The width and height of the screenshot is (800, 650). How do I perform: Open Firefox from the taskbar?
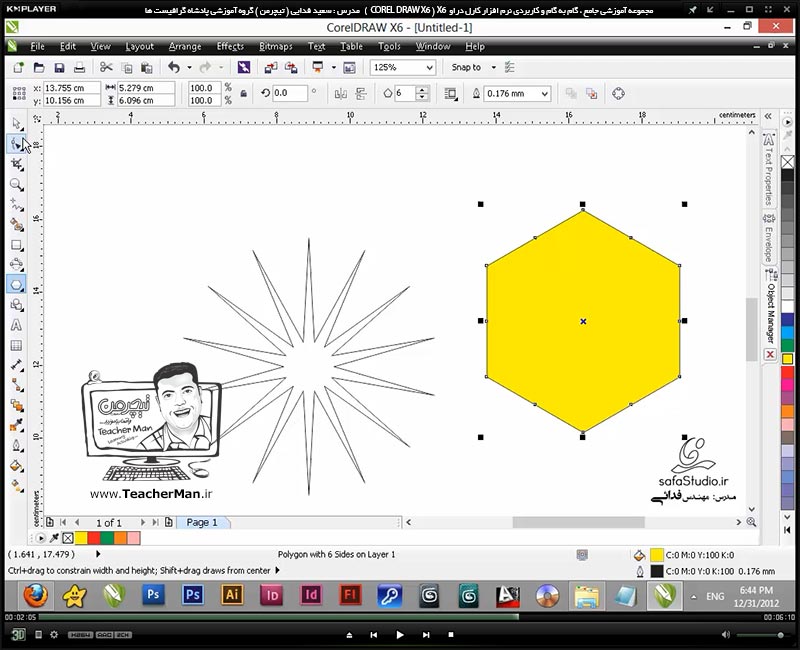[x=36, y=595]
